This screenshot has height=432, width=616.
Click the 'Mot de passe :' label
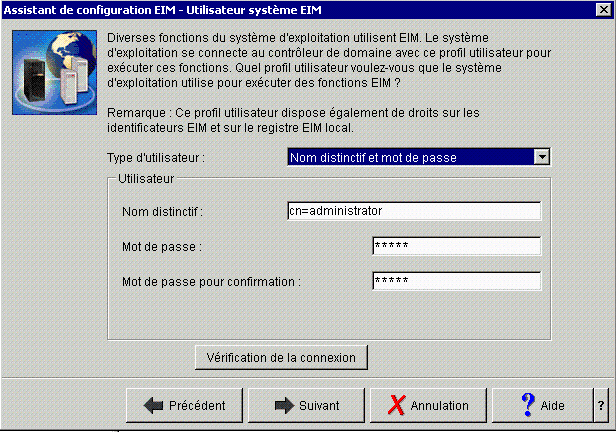(x=162, y=247)
